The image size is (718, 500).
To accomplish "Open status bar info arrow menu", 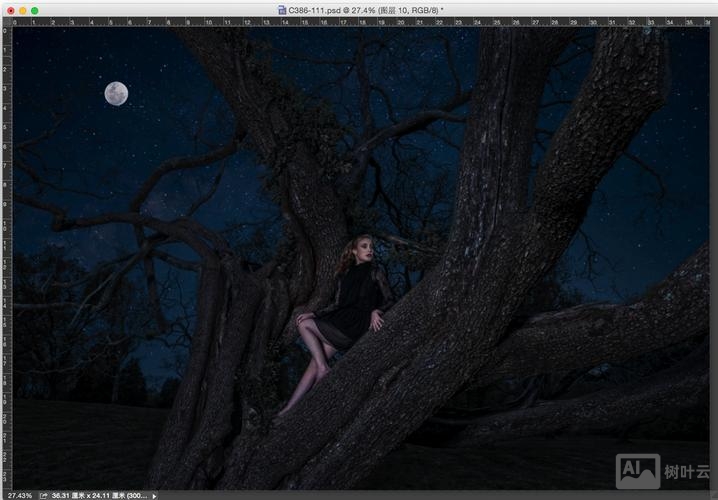I will click(154, 495).
